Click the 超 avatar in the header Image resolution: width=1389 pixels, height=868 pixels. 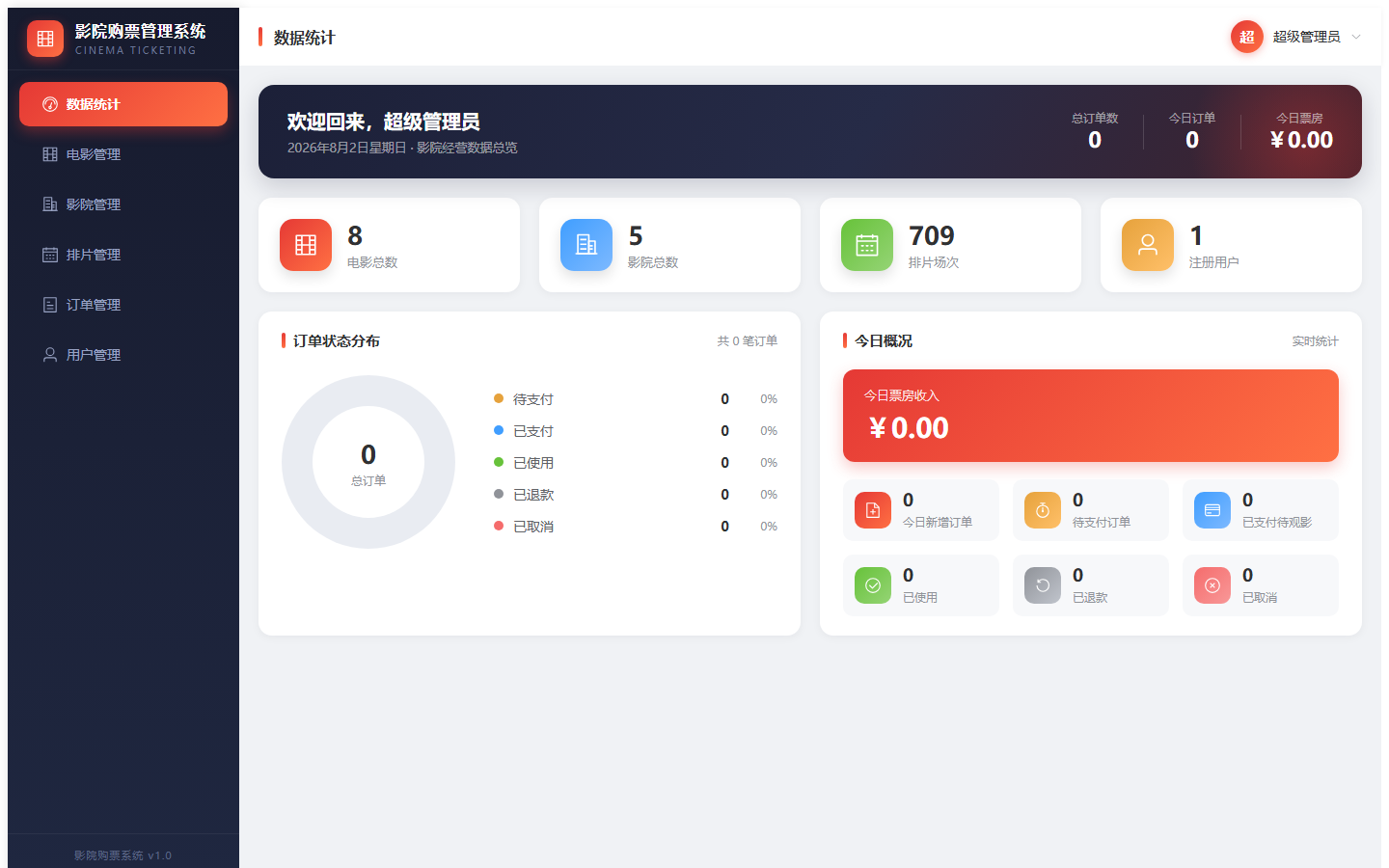(x=1247, y=37)
